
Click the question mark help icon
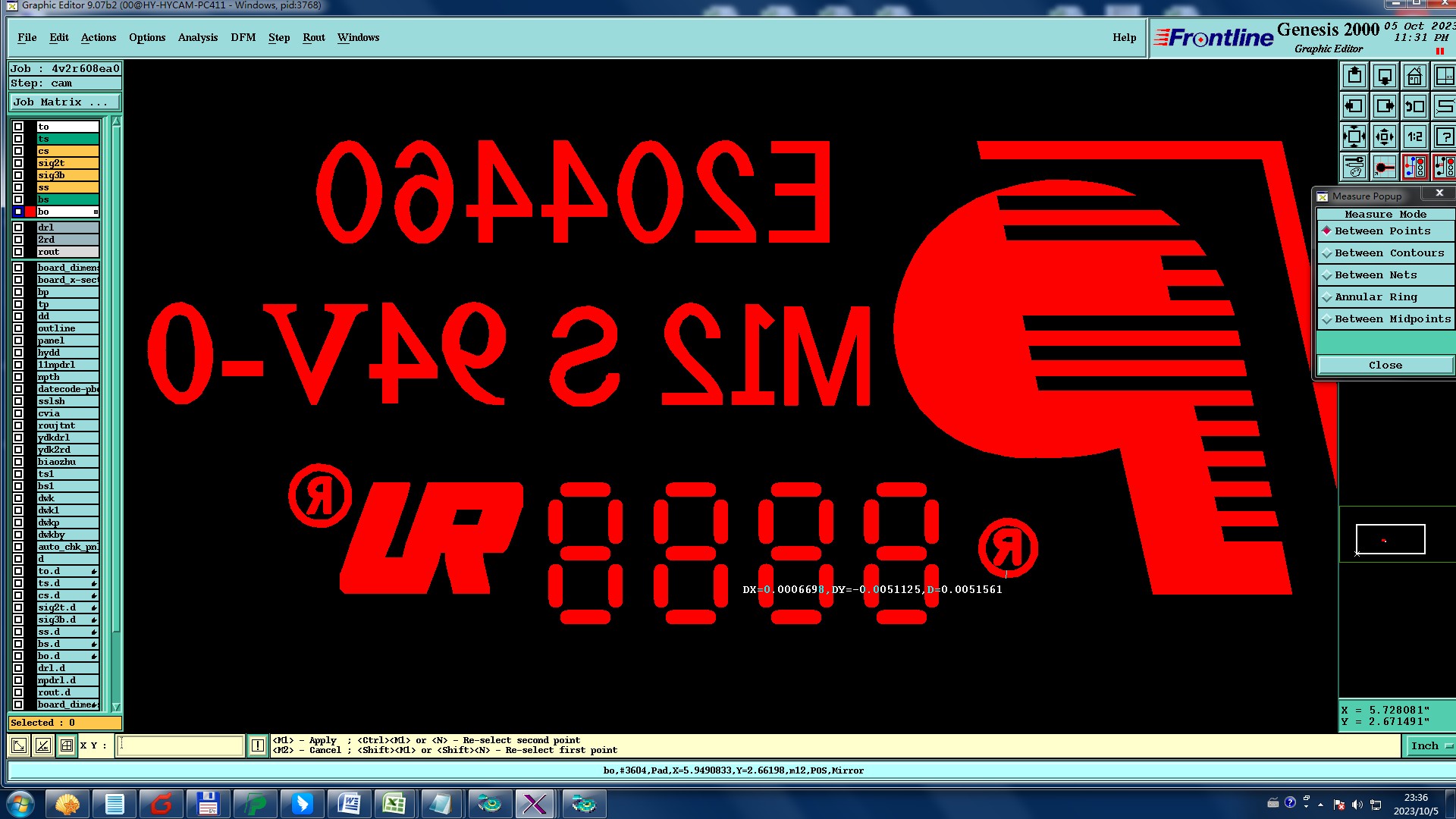coord(1444,137)
